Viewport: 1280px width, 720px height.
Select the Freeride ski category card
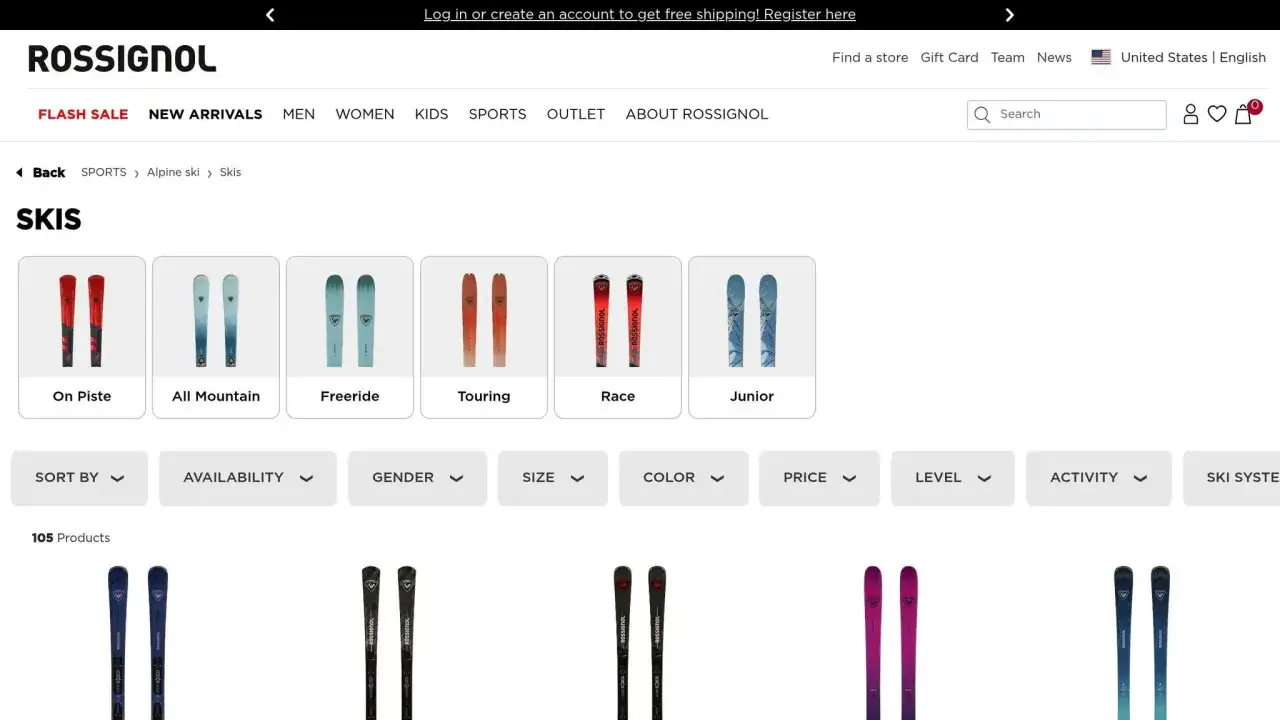tap(350, 337)
